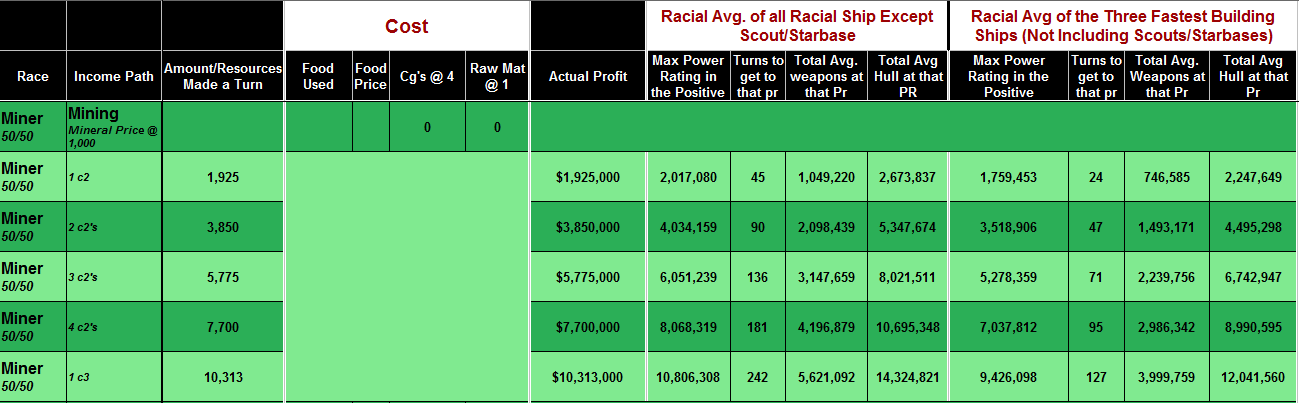Click the cell showing amount 7,700
Screen dimensions: 1299x403
pos(223,327)
